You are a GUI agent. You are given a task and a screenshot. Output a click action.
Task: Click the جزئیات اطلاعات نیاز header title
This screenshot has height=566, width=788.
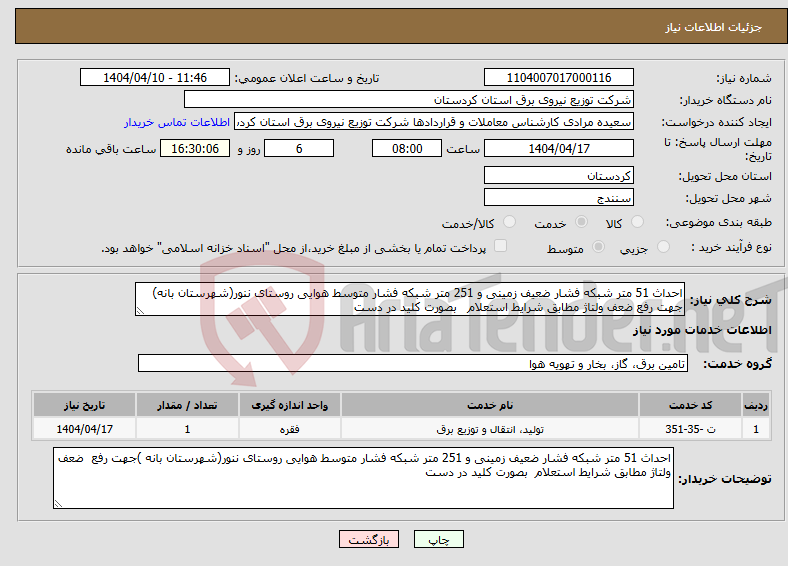tap(713, 27)
